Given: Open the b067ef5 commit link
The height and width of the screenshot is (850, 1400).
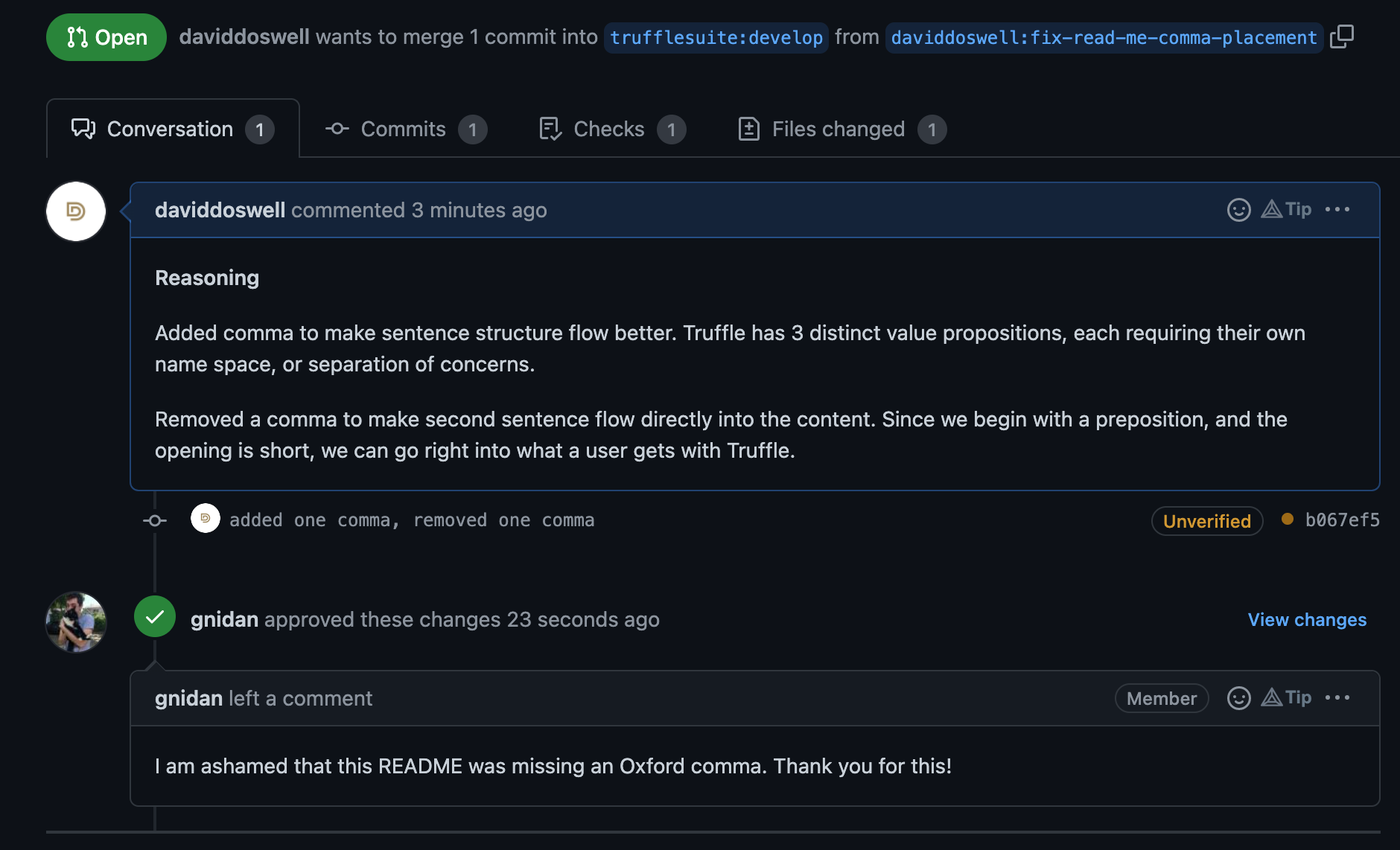Looking at the screenshot, I should 1343,520.
